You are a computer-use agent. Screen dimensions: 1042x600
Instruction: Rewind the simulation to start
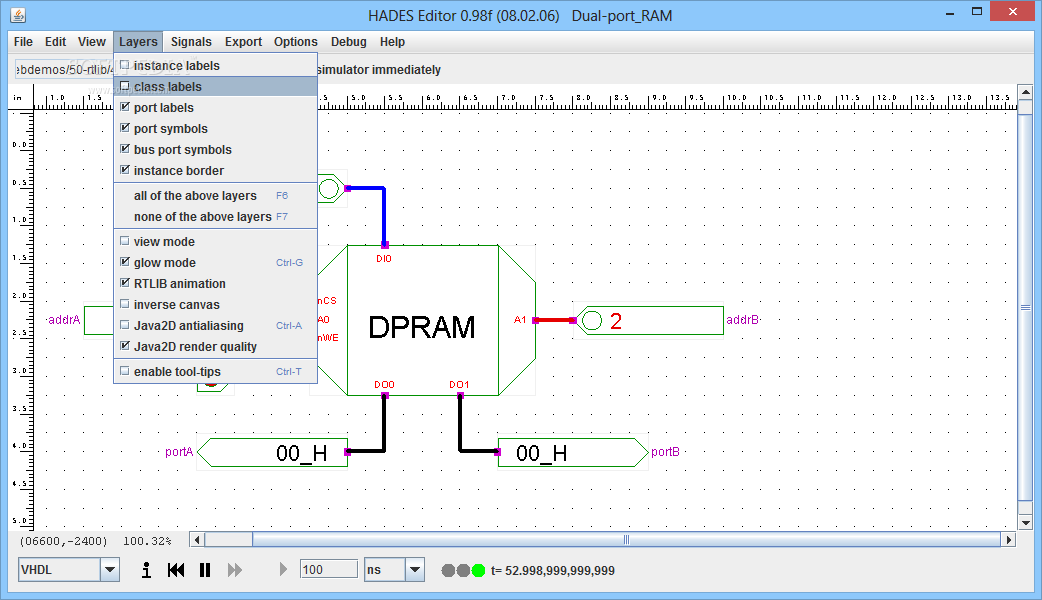click(x=176, y=570)
